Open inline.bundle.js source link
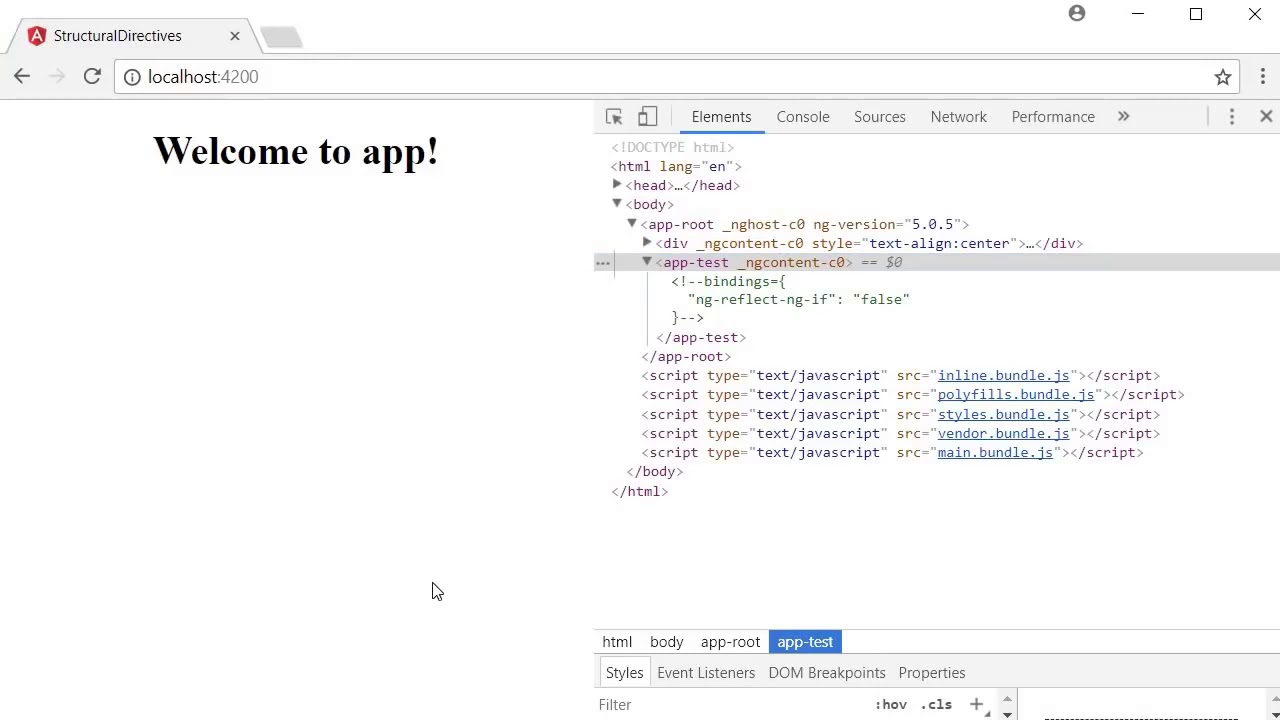 tap(1003, 376)
